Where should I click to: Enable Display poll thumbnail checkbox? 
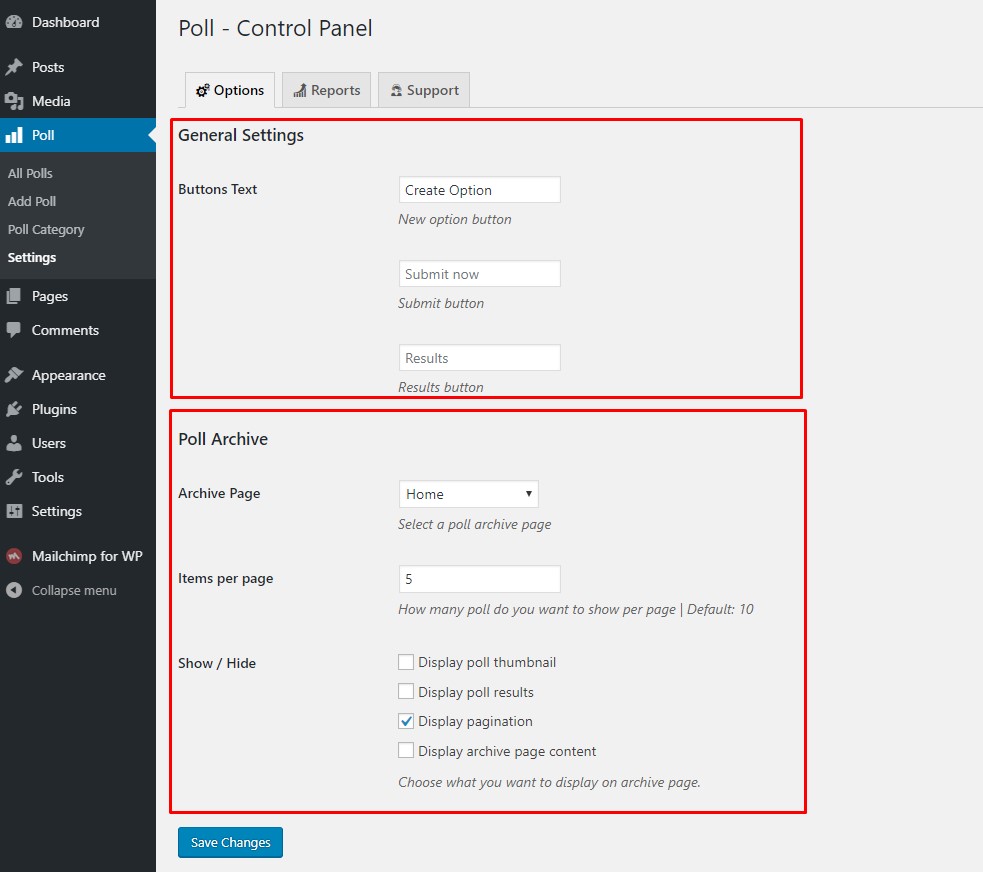point(406,662)
